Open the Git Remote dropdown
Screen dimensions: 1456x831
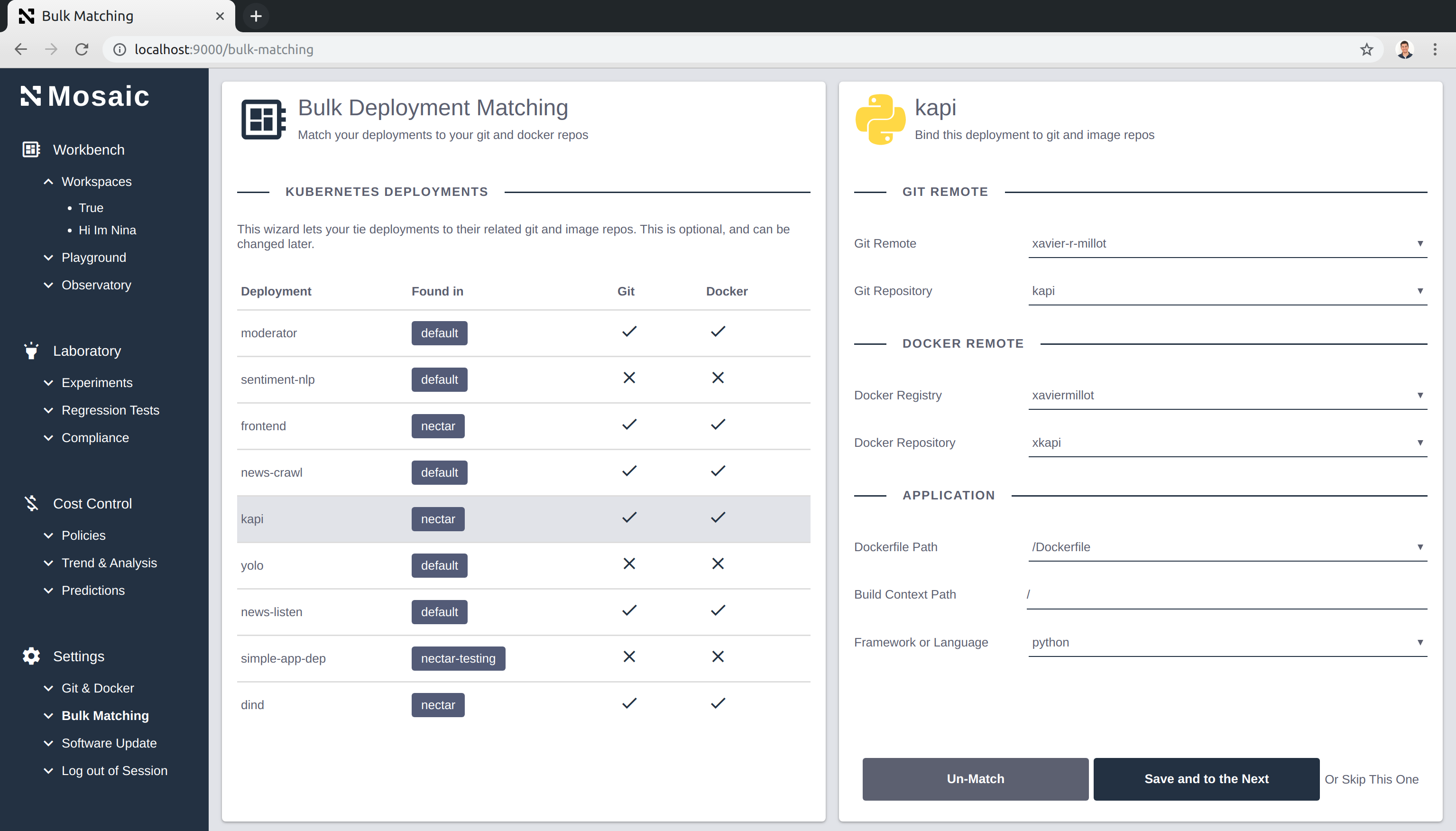point(1226,244)
